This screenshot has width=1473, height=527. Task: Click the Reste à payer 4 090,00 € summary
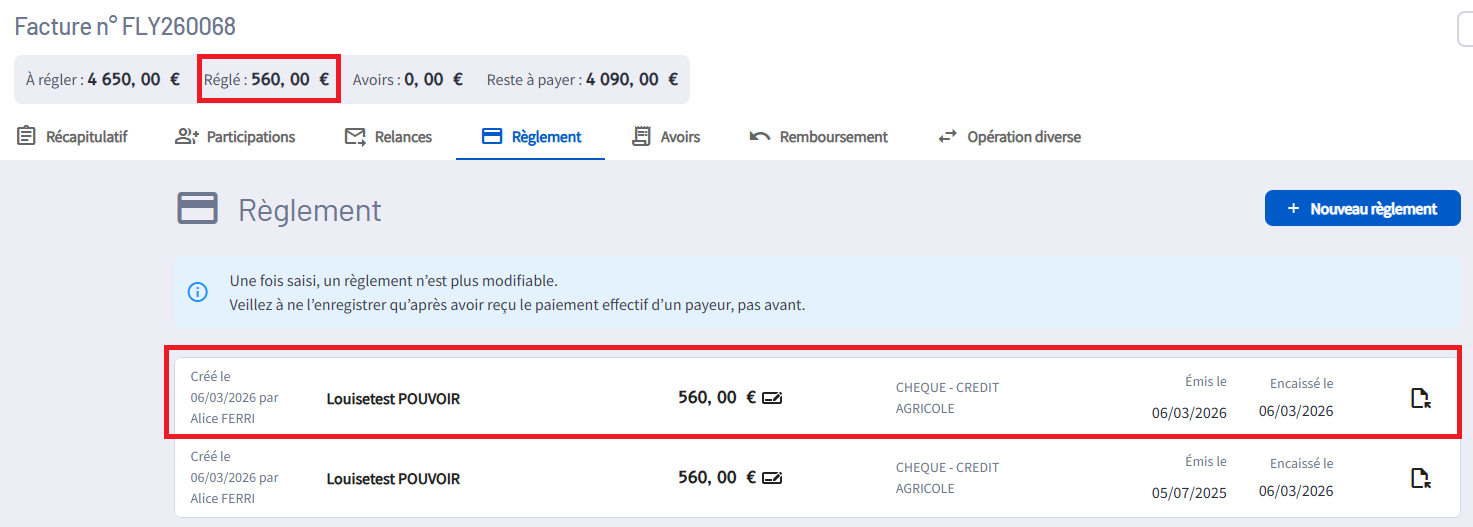(582, 79)
